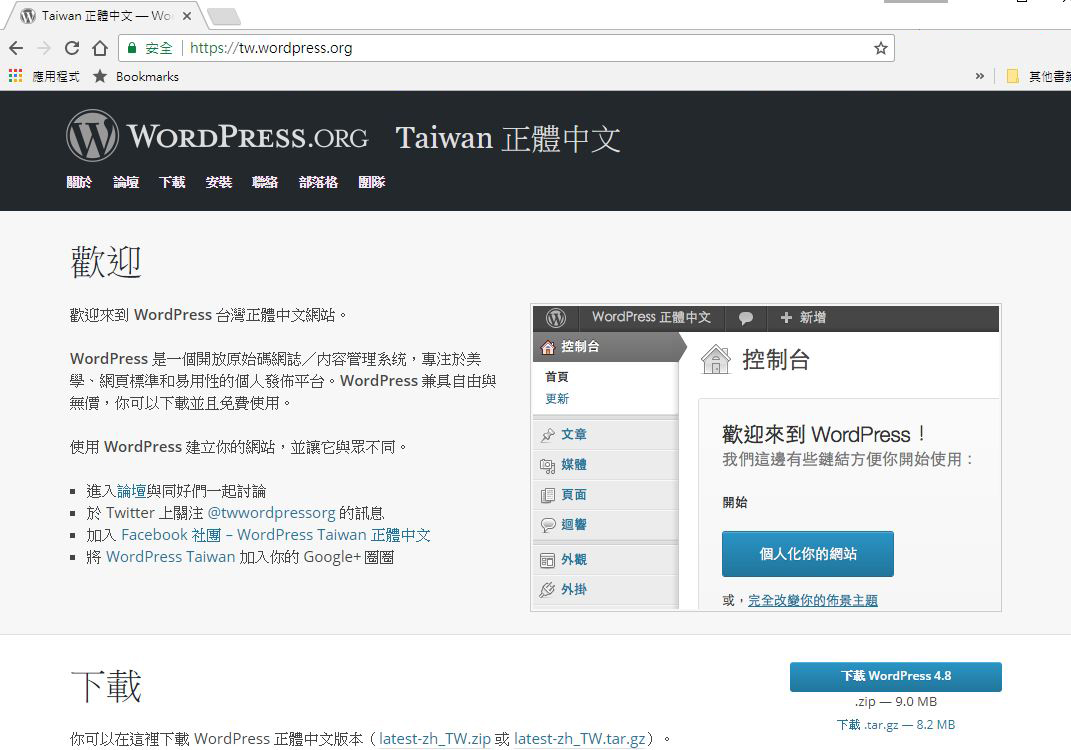The image size is (1071, 750).
Task: Open the WordPress Taiwan Google+ link
Action: coord(171,557)
